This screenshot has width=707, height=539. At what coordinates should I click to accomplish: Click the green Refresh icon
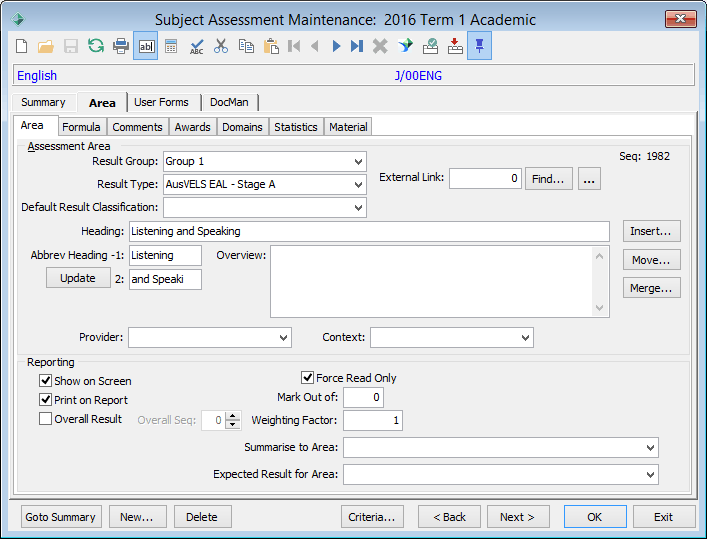pos(96,46)
